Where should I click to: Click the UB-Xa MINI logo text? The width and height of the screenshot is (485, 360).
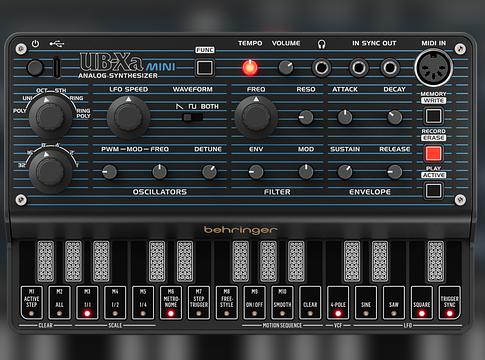point(127,62)
